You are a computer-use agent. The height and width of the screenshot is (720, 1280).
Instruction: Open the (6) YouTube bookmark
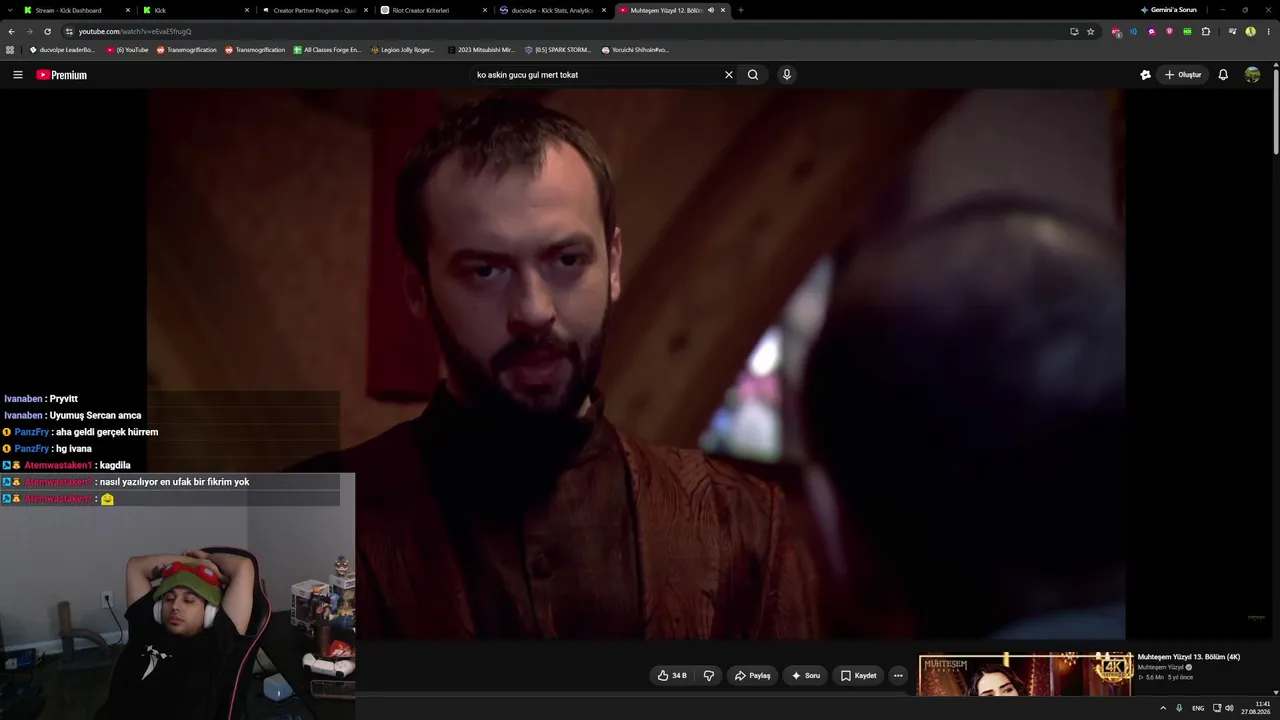pos(127,49)
